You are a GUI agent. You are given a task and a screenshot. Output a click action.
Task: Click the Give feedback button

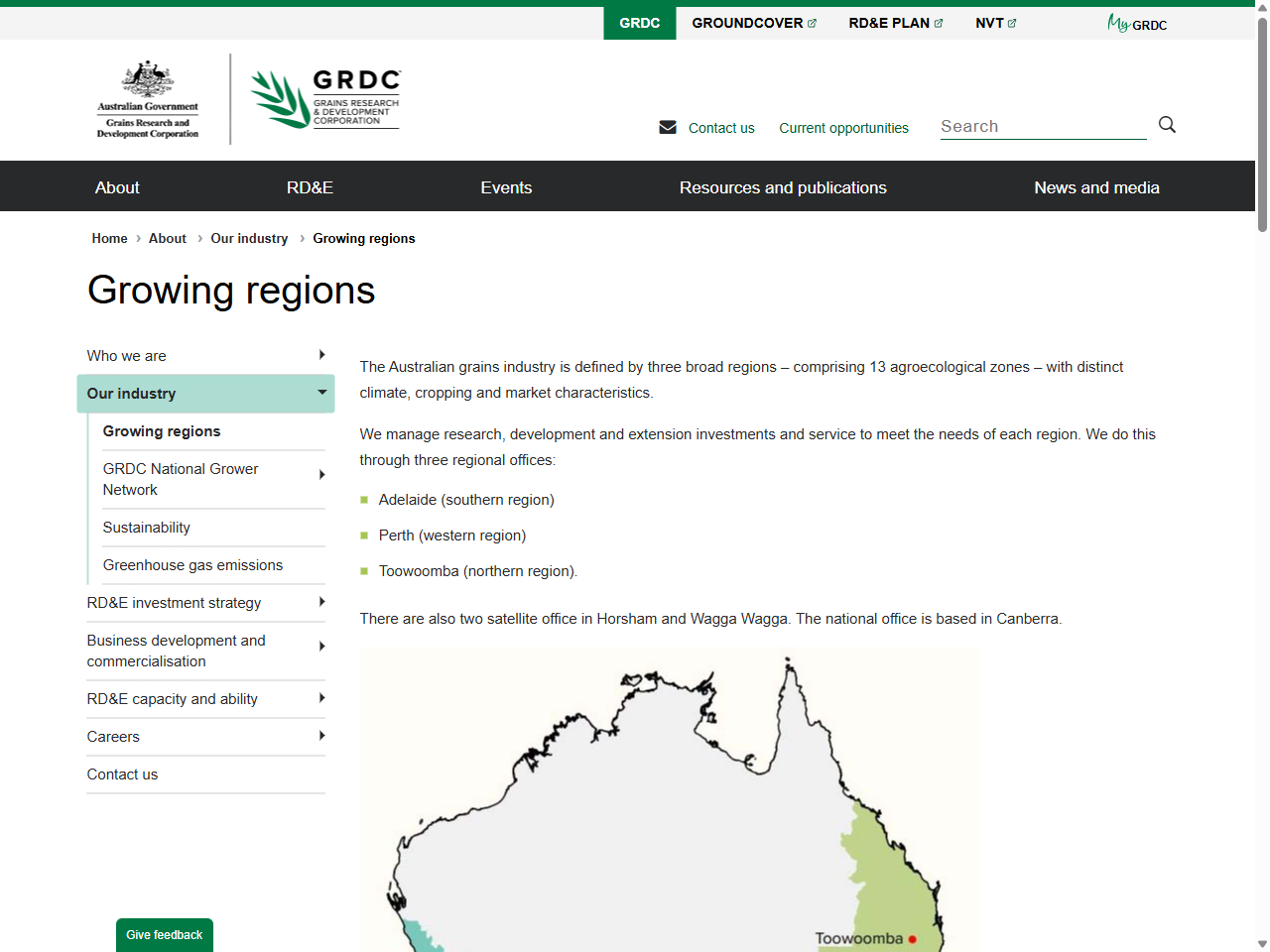pyautogui.click(x=165, y=935)
